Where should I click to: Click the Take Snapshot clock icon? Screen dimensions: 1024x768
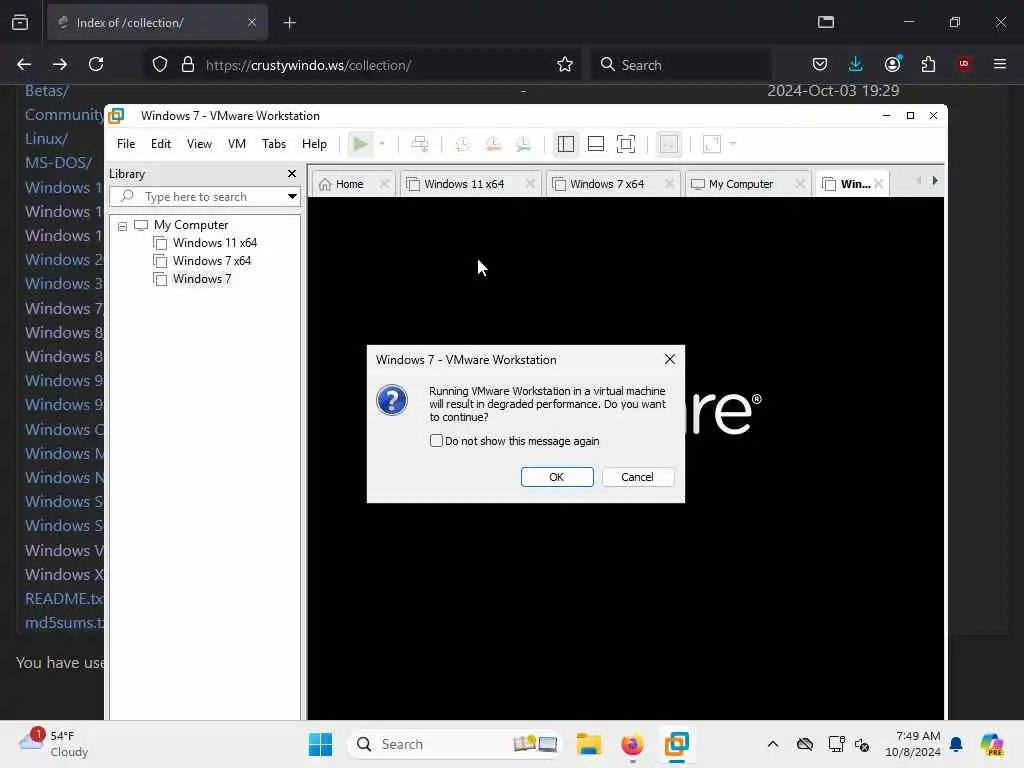462,144
